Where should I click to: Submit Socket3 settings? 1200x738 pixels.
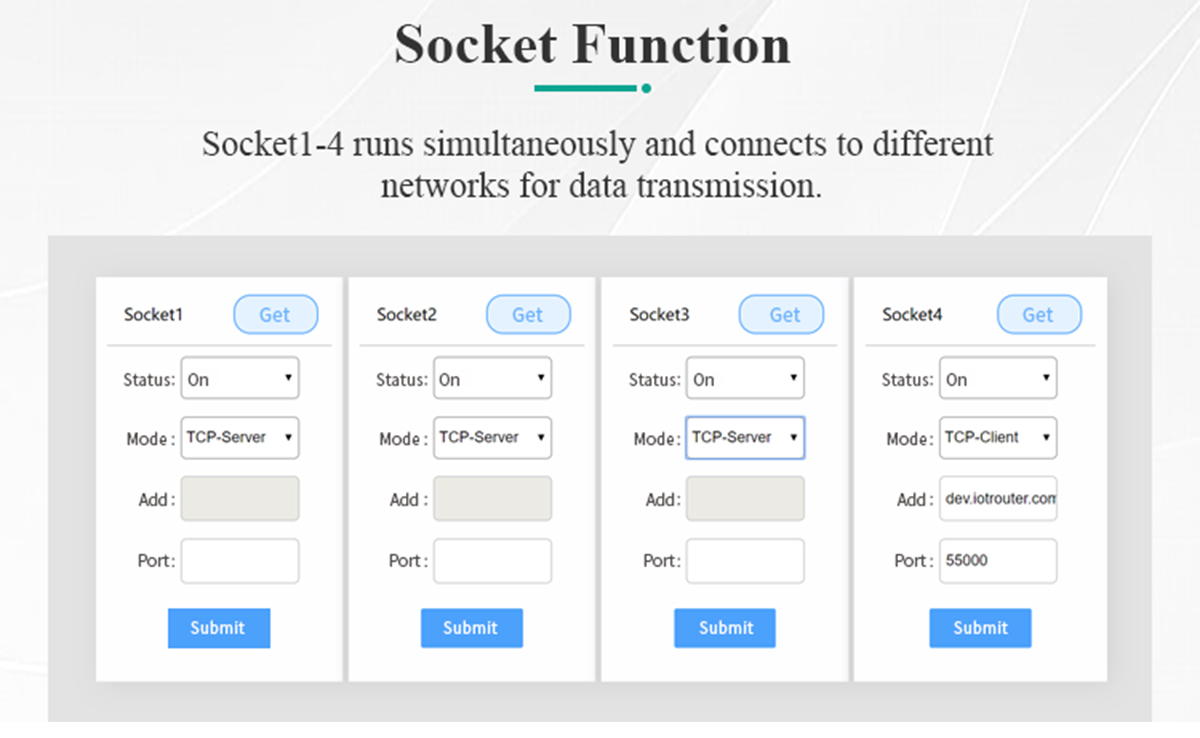[x=725, y=628]
